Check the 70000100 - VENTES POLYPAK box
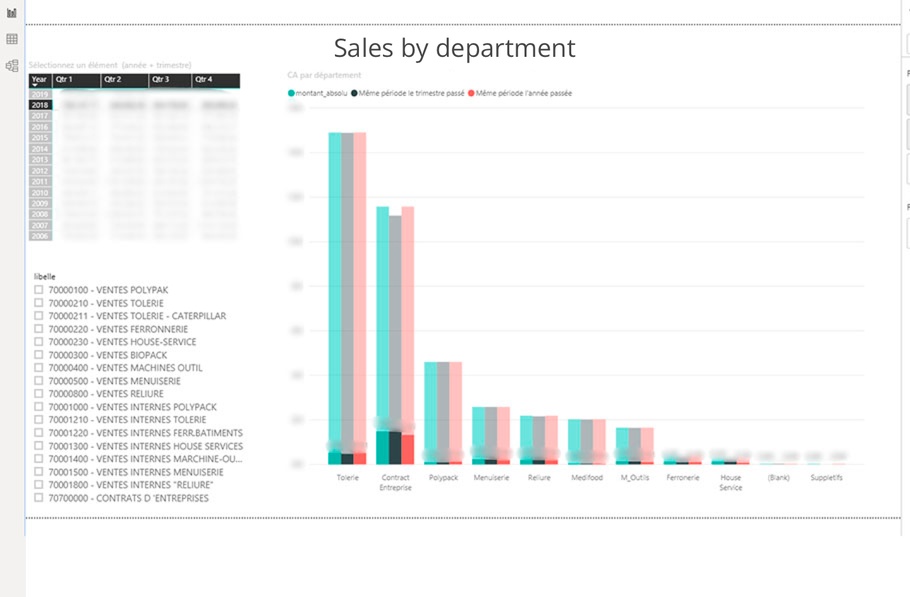 coord(39,290)
